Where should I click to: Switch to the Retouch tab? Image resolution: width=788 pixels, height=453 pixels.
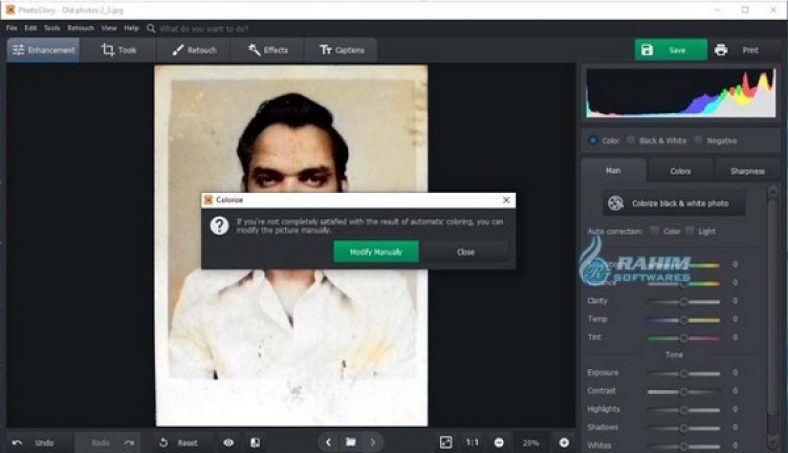pyautogui.click(x=194, y=50)
